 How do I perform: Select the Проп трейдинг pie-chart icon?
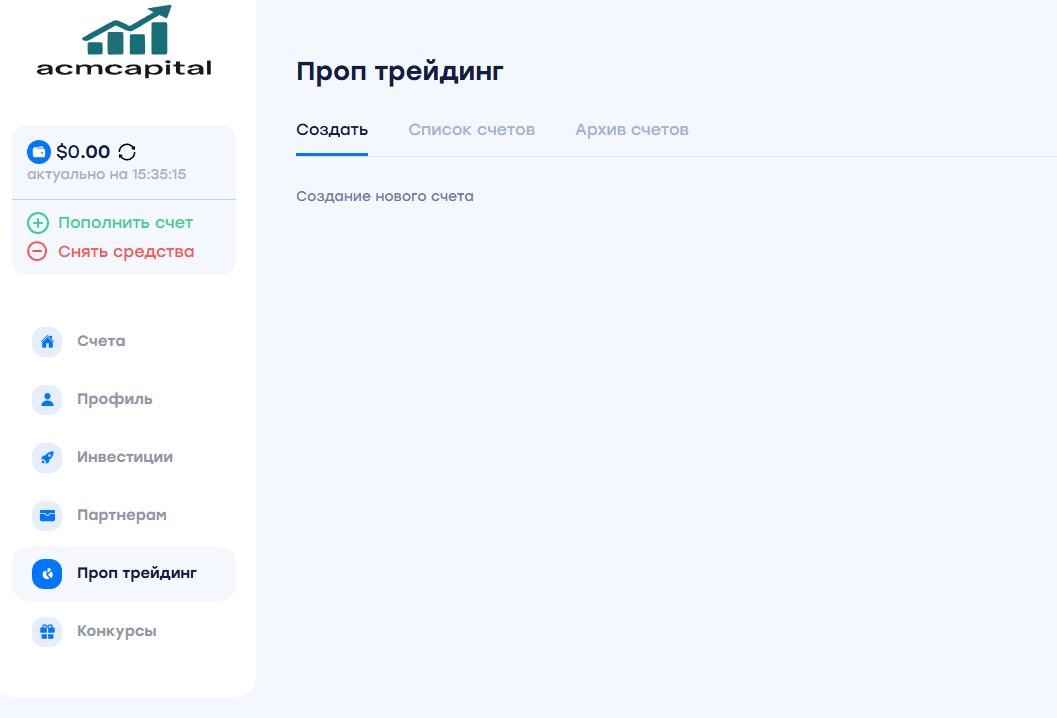(47, 573)
